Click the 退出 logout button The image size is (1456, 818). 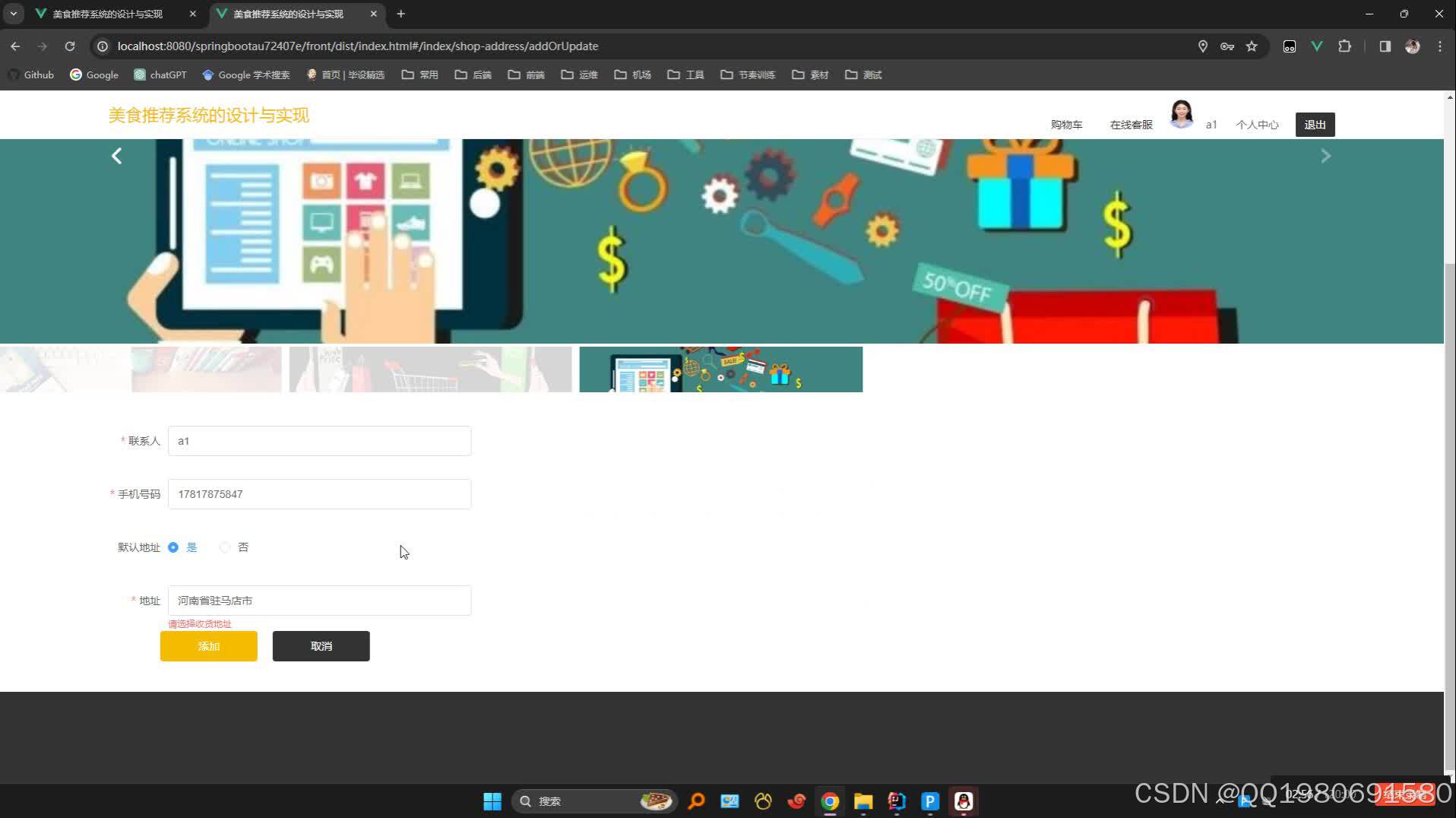(1315, 124)
